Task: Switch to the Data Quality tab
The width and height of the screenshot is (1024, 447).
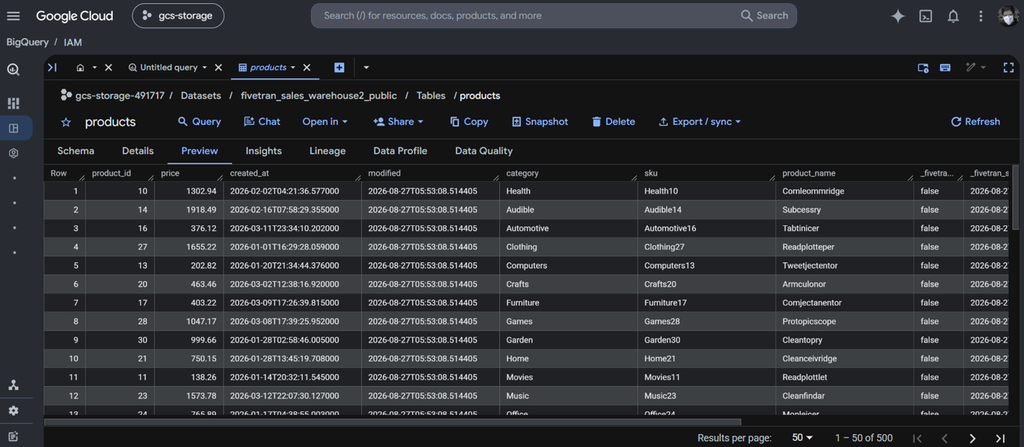Action: click(484, 151)
